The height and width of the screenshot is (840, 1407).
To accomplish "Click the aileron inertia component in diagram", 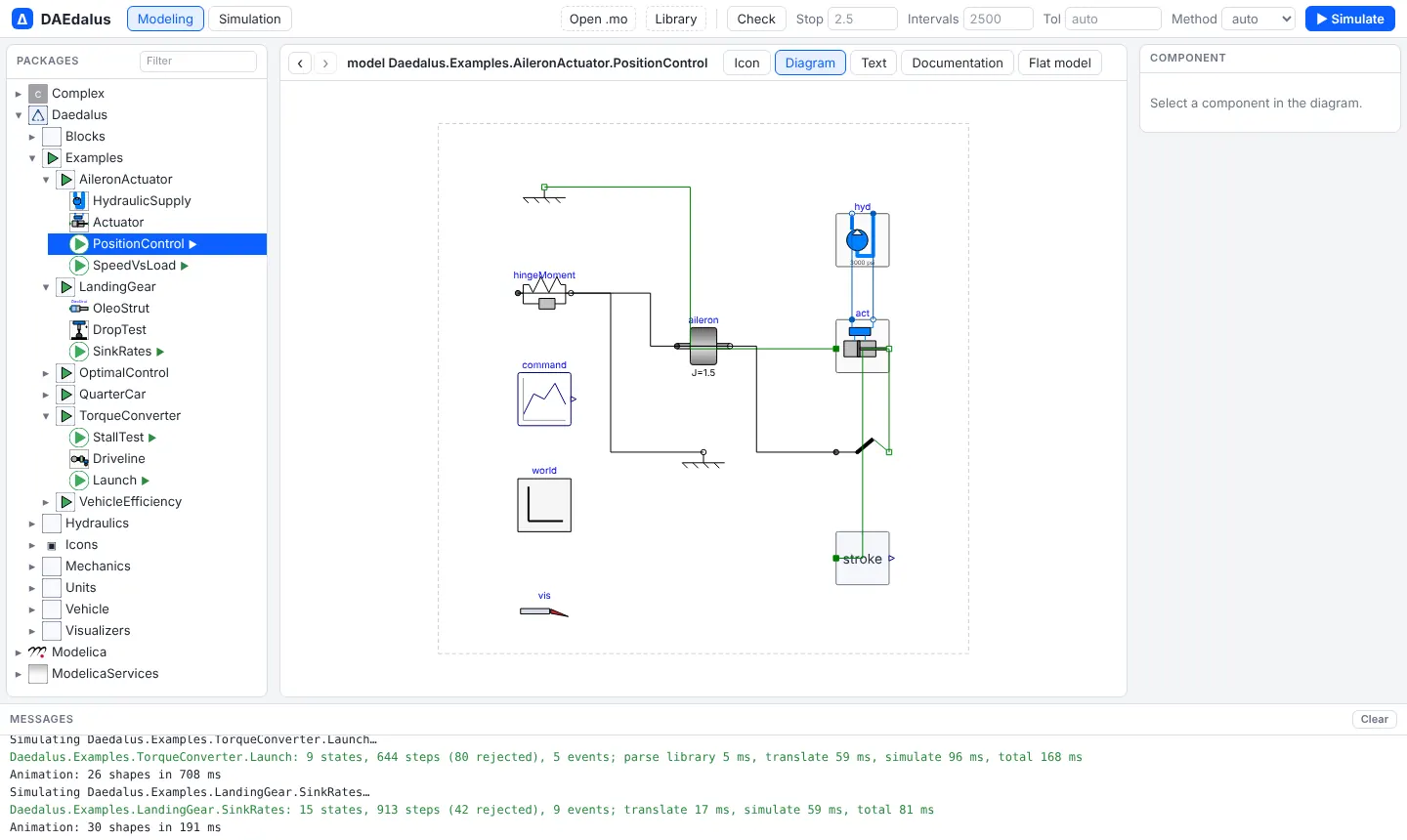I will point(703,346).
